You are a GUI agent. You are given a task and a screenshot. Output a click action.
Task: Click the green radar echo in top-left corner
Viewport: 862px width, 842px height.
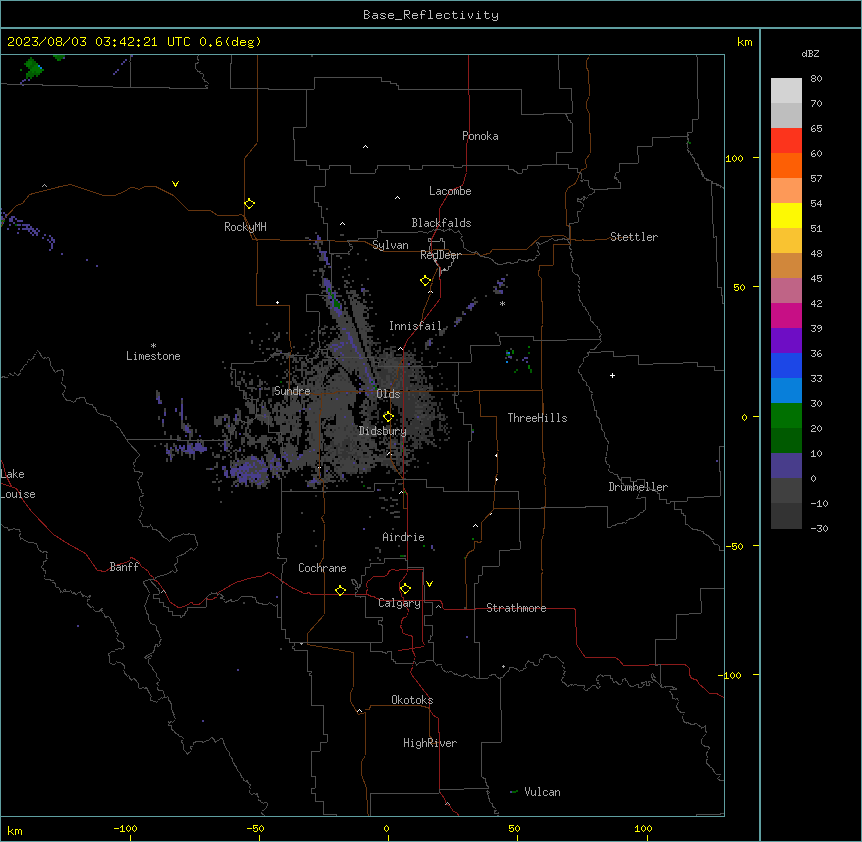(x=34, y=69)
